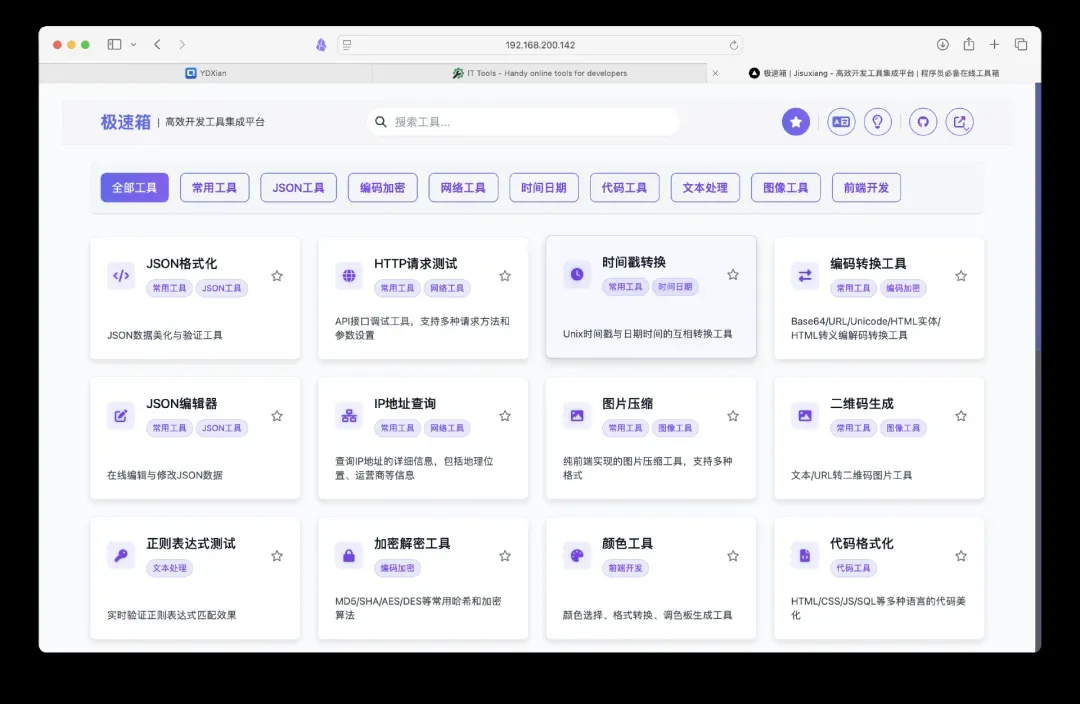This screenshot has height=704, width=1080.
Task: Open the GitHub icon link
Action: (x=923, y=122)
